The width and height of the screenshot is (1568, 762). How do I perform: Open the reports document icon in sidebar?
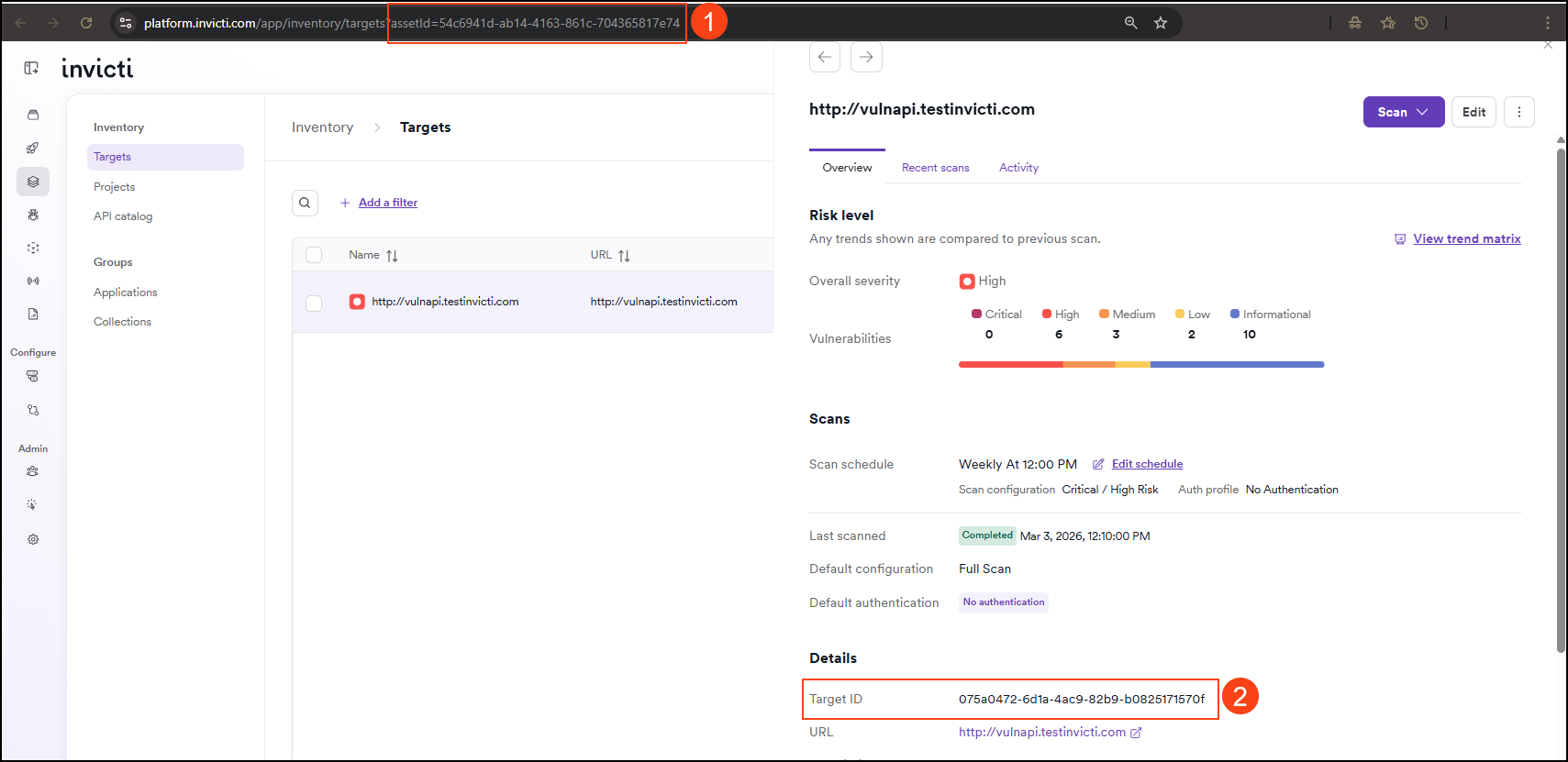coord(33,314)
